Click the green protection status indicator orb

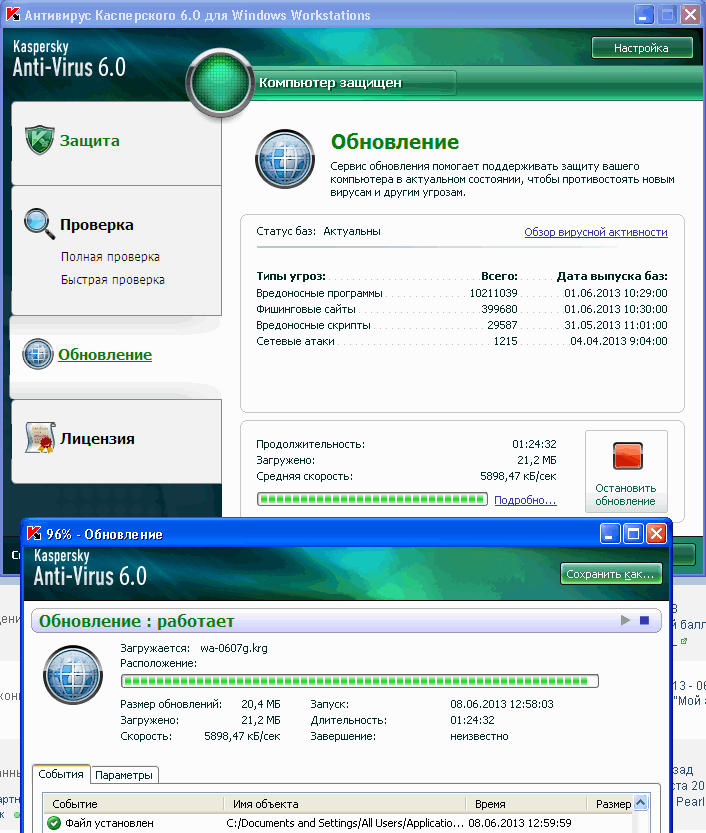click(219, 83)
